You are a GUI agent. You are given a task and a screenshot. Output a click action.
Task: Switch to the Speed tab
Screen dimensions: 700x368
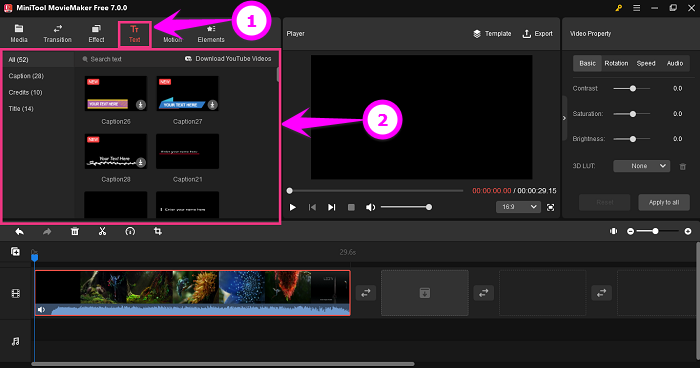646,63
